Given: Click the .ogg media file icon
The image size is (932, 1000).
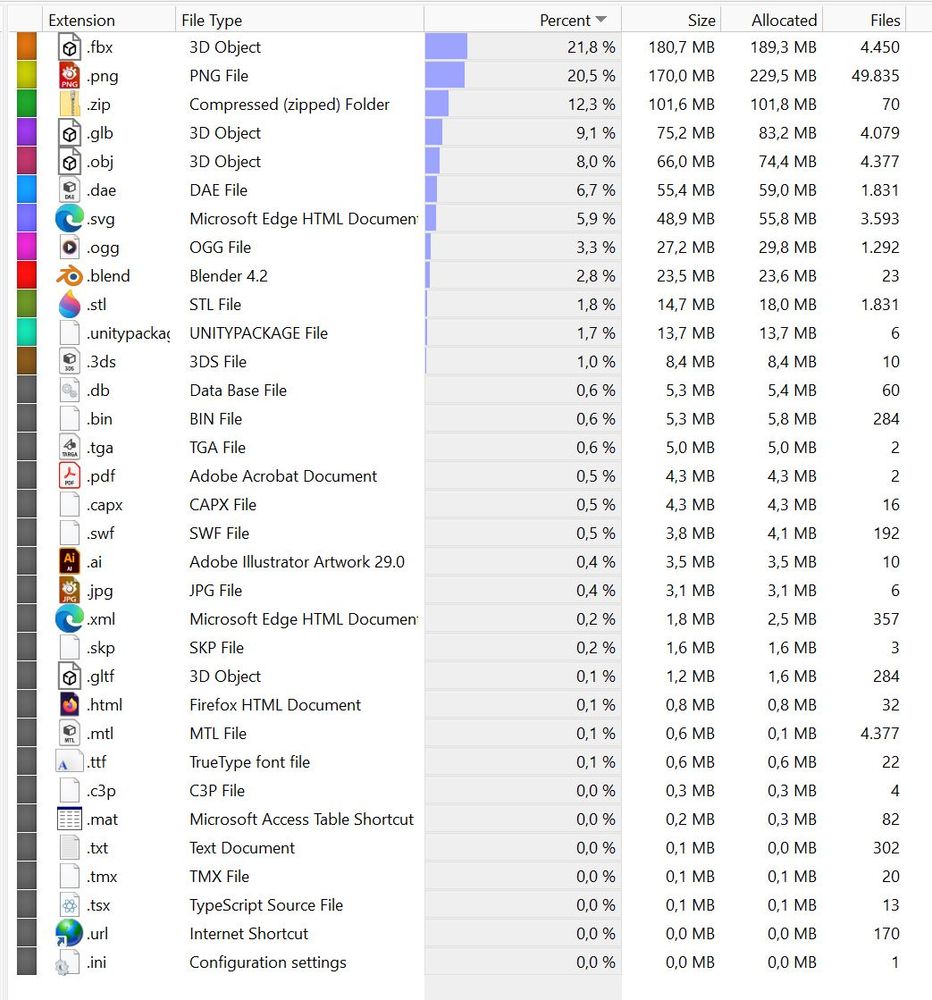Looking at the screenshot, I should (x=70, y=247).
